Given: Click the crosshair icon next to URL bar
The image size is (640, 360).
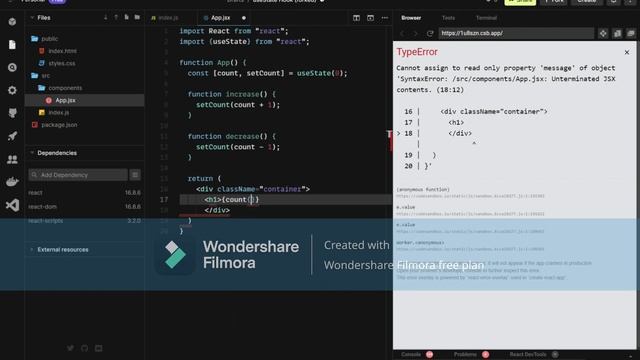Looking at the screenshot, I should point(603,33).
